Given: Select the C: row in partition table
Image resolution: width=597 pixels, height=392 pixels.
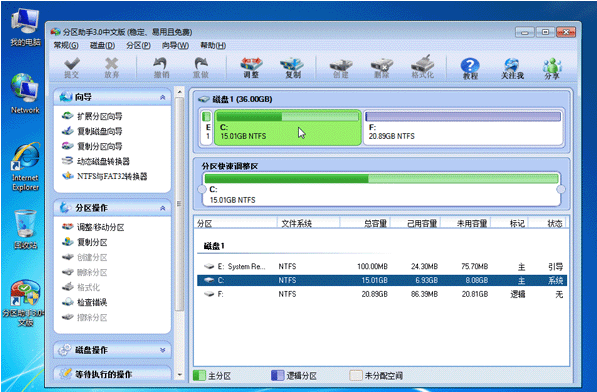Looking at the screenshot, I should [382, 280].
